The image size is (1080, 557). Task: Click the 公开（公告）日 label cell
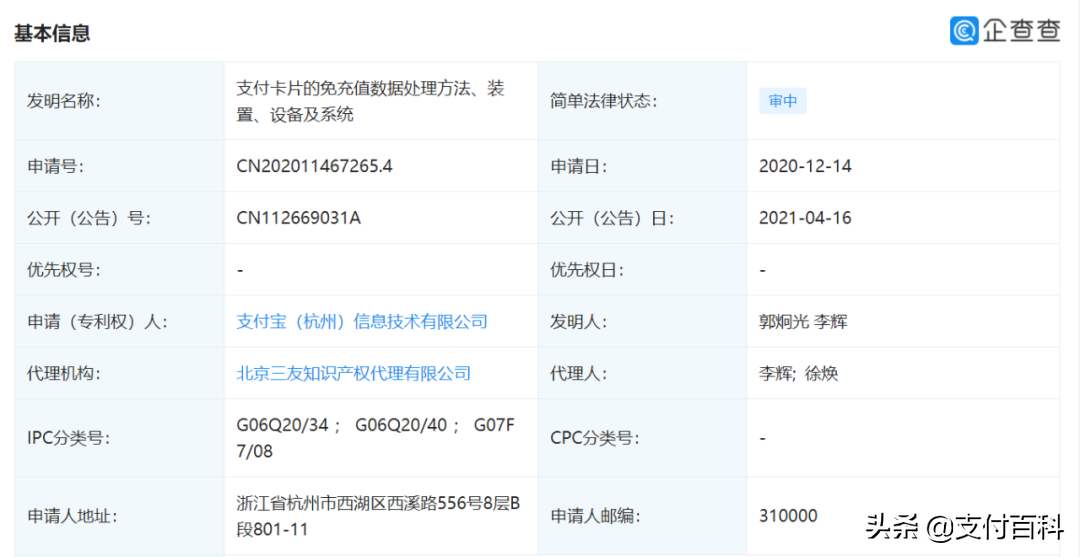[642, 218]
